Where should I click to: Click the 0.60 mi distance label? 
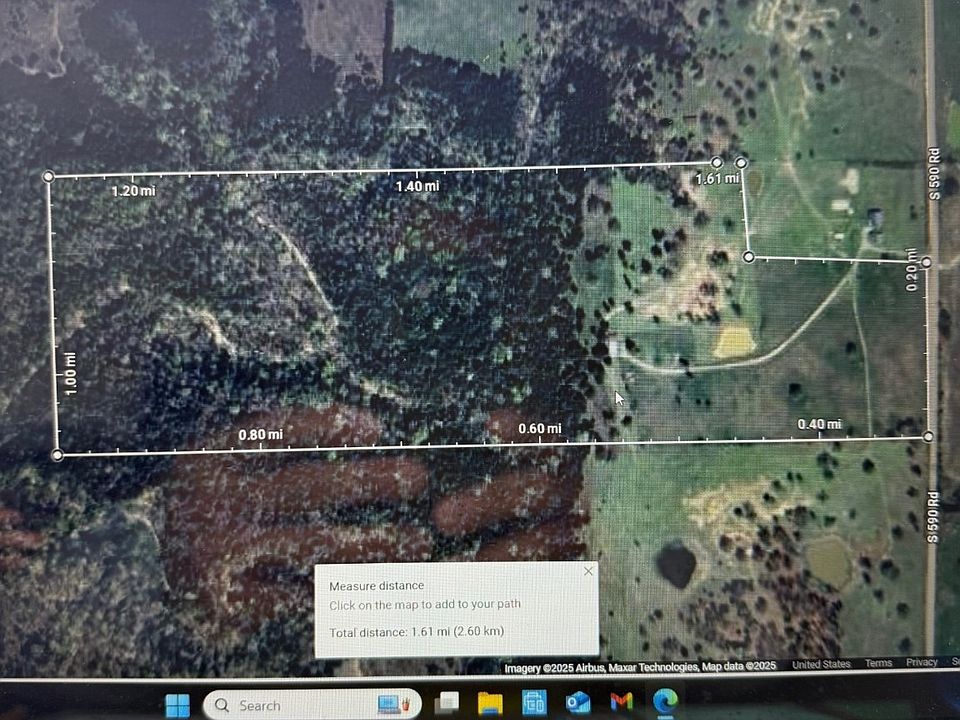pyautogui.click(x=539, y=429)
